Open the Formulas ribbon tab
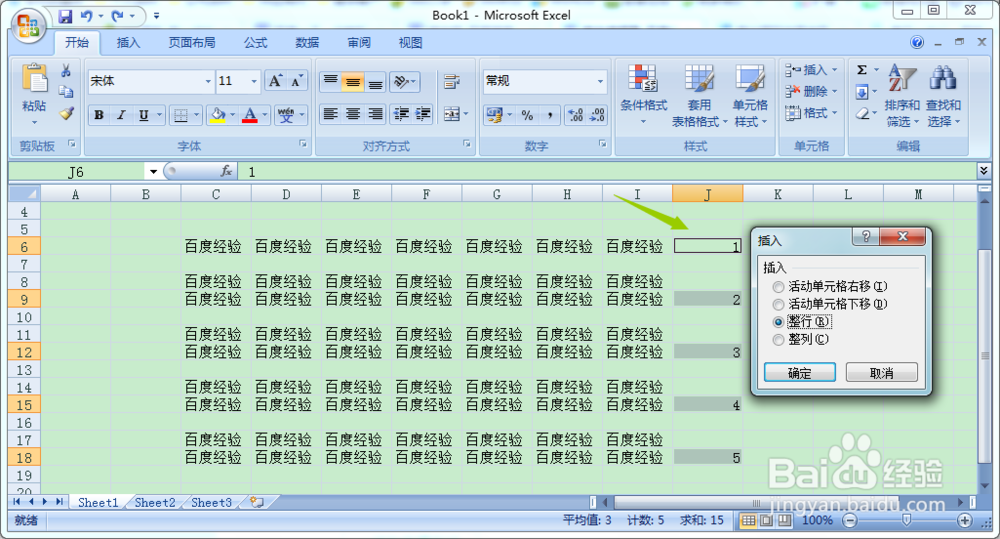The width and height of the screenshot is (1000, 539). 255,43
